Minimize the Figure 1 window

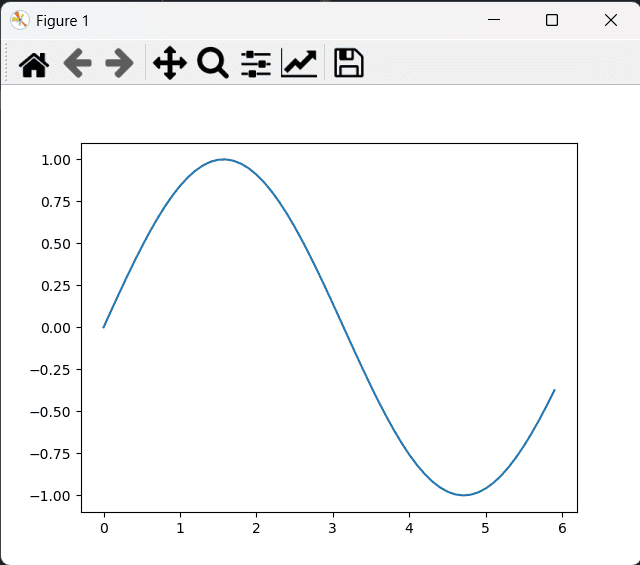pyautogui.click(x=492, y=20)
